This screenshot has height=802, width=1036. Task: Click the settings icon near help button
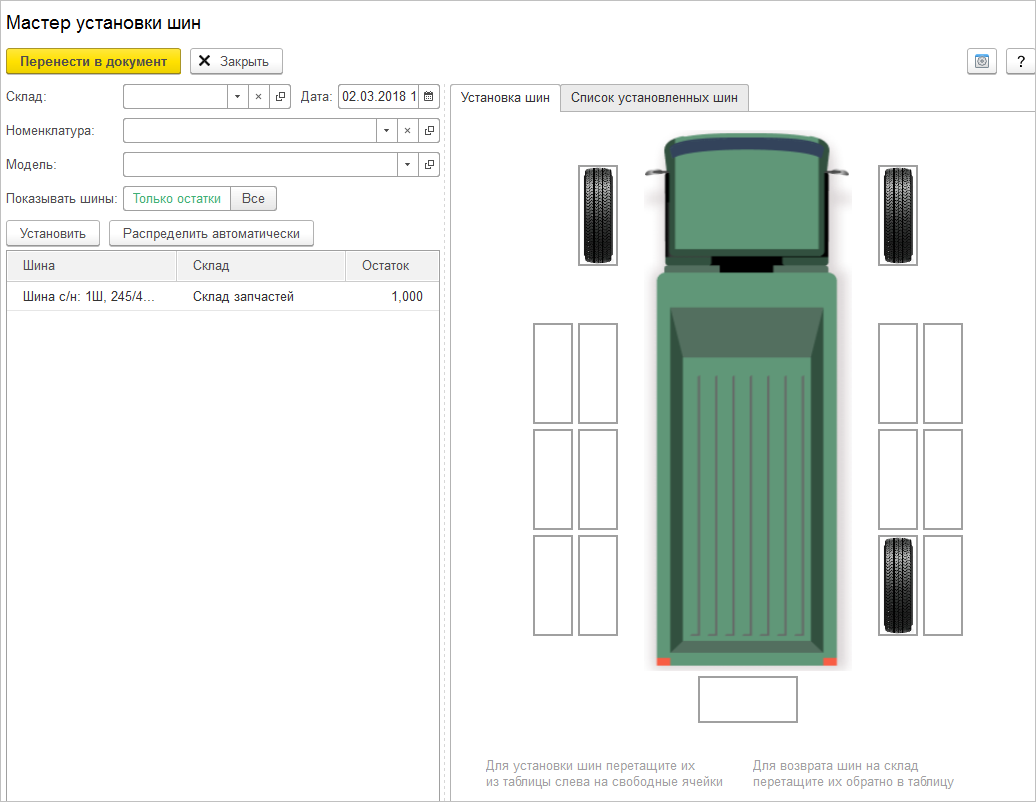click(982, 61)
